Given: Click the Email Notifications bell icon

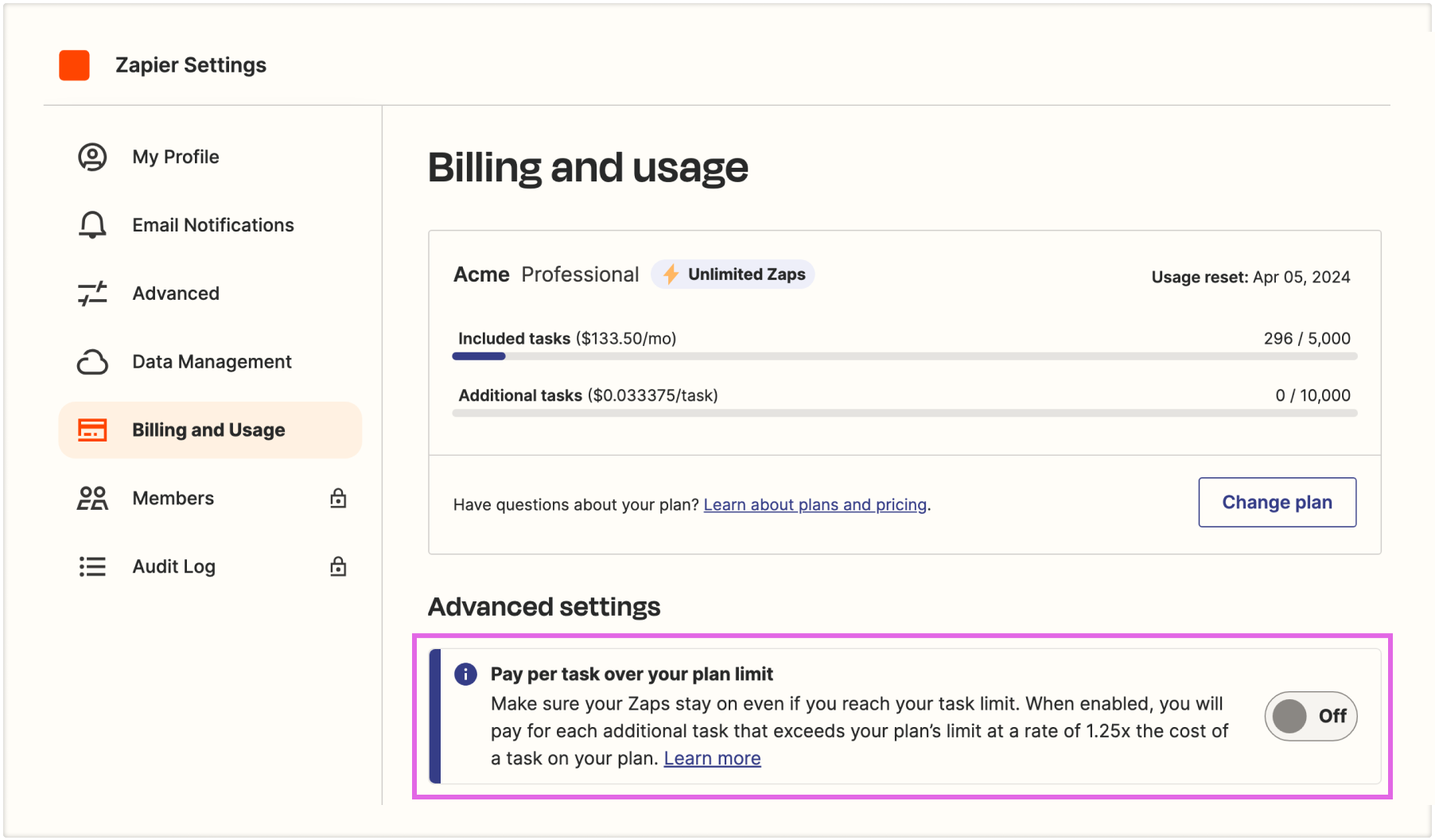Looking at the screenshot, I should [x=92, y=225].
